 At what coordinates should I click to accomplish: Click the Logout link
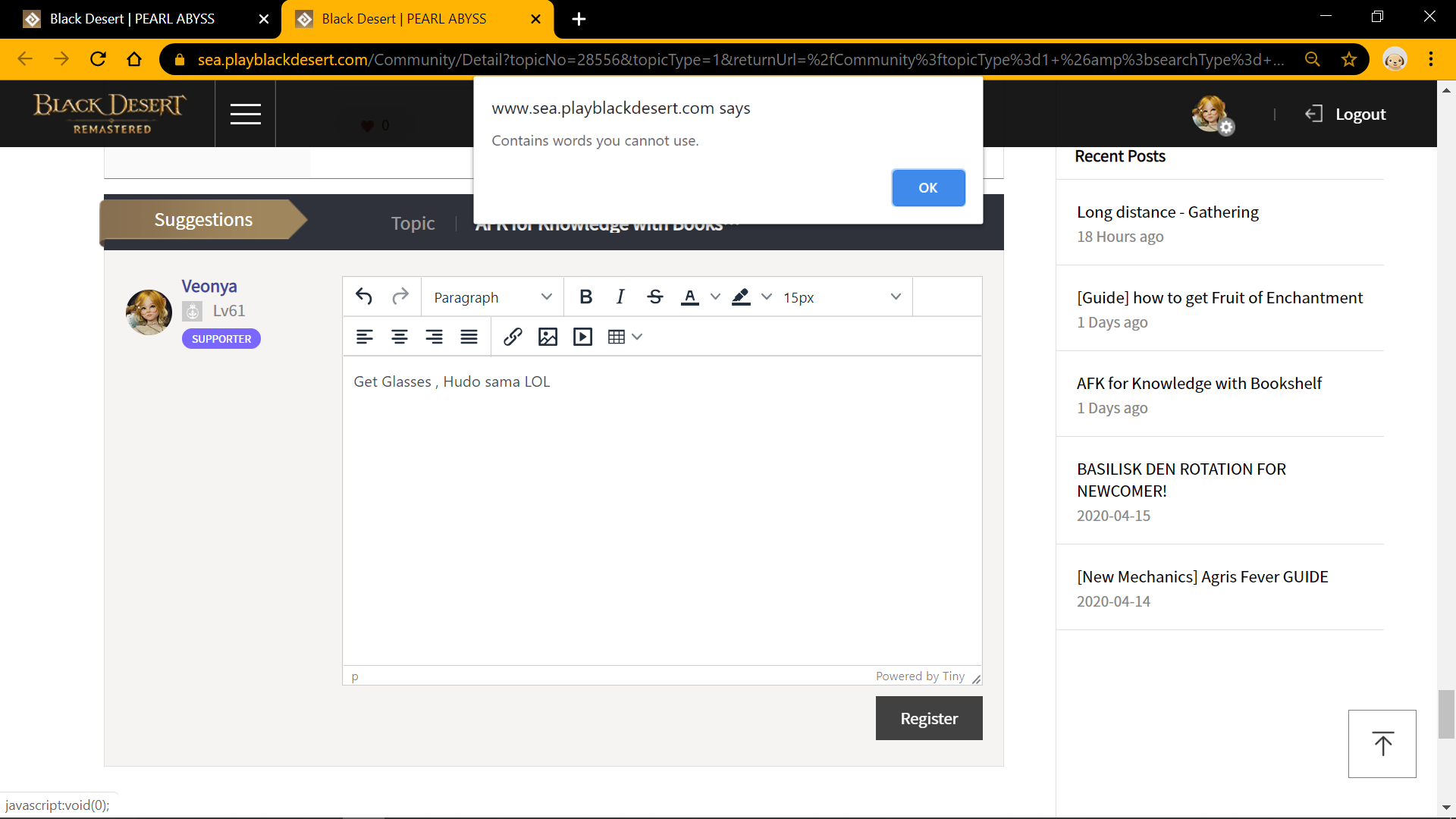coord(1345,115)
